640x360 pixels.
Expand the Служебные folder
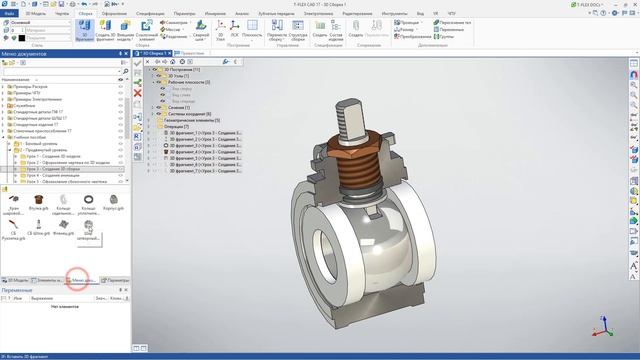[x=3, y=105]
